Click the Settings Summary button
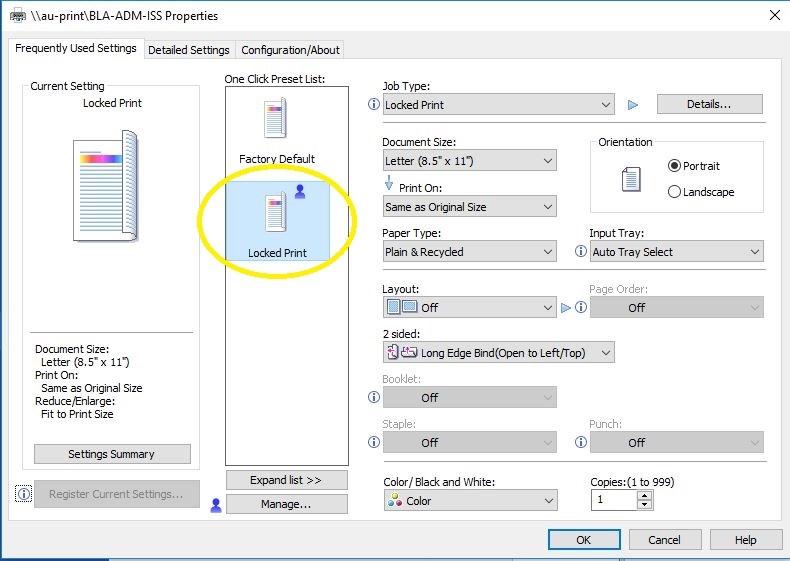This screenshot has width=790, height=561. tap(111, 454)
